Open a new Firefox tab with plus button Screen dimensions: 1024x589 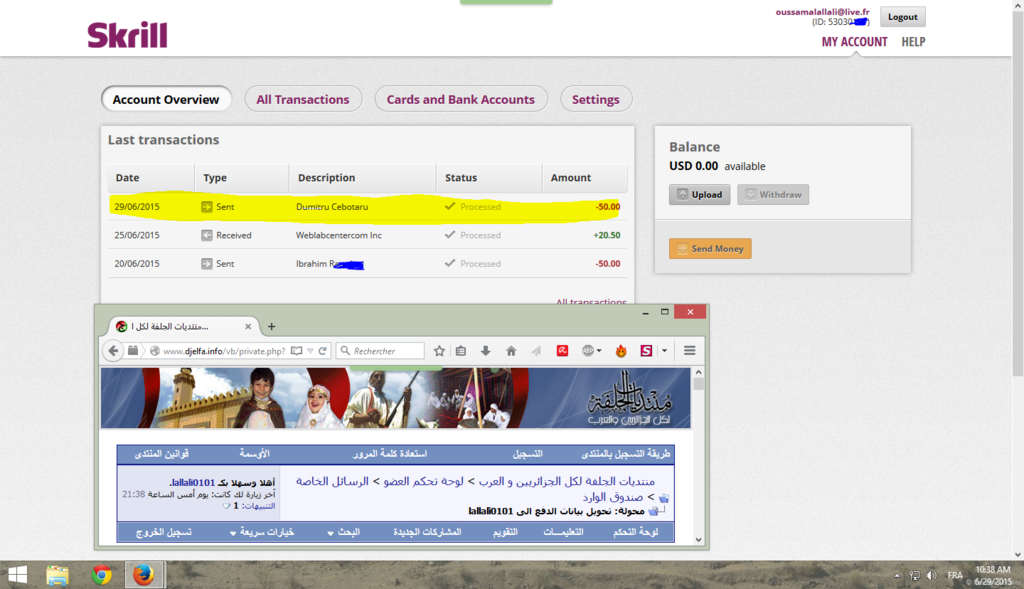[272, 326]
